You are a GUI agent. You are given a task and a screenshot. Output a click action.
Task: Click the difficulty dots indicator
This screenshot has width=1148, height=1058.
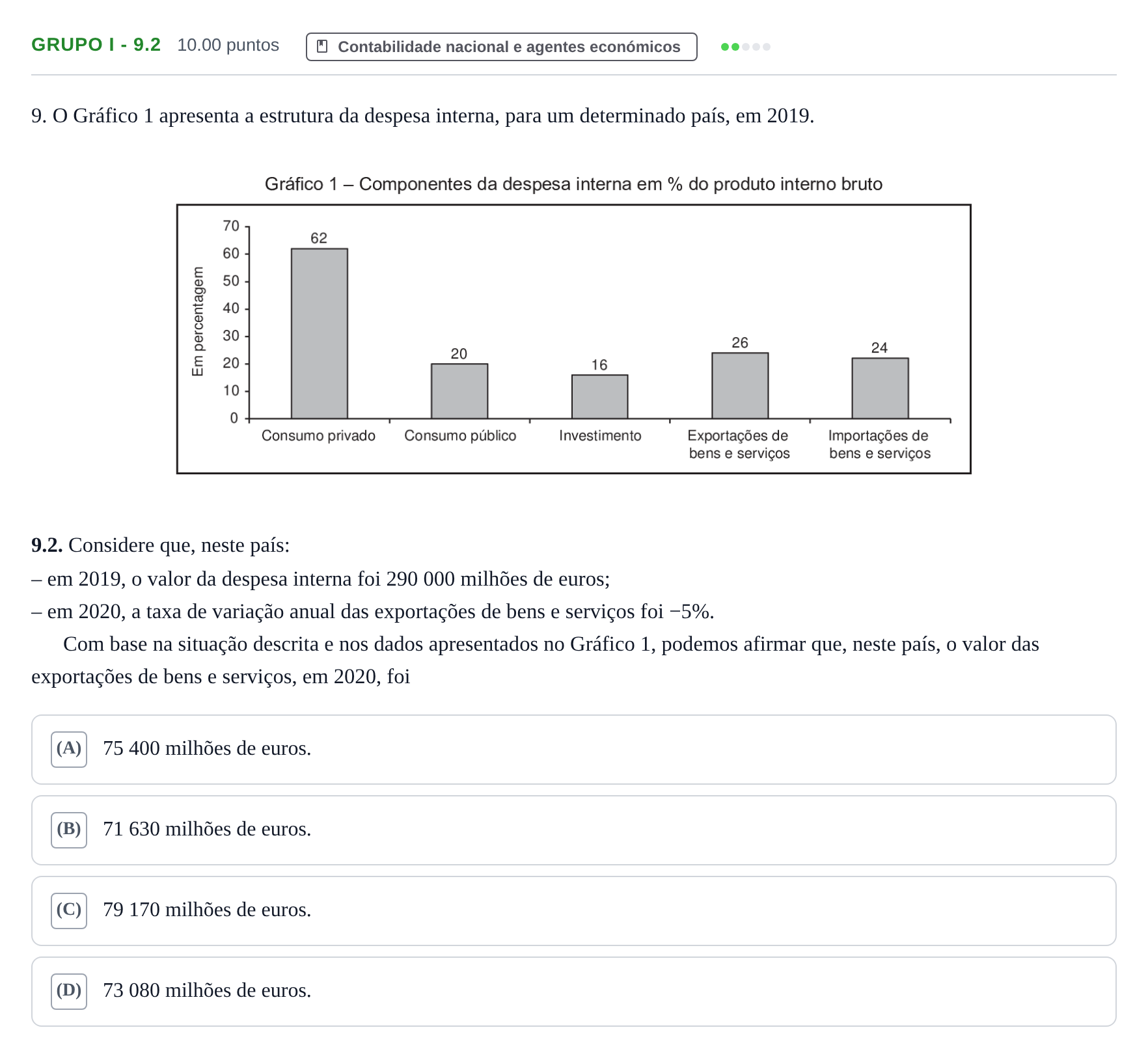tap(746, 47)
